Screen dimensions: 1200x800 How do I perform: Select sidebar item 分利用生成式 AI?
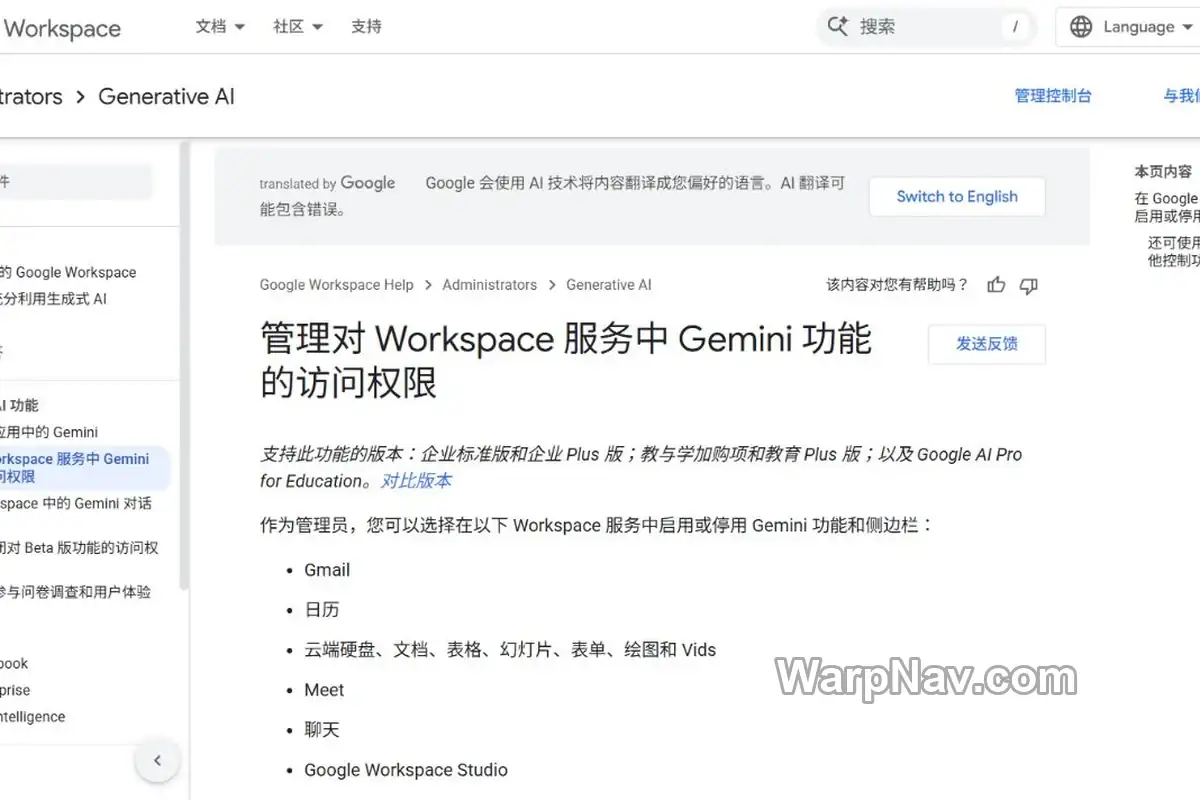click(53, 299)
